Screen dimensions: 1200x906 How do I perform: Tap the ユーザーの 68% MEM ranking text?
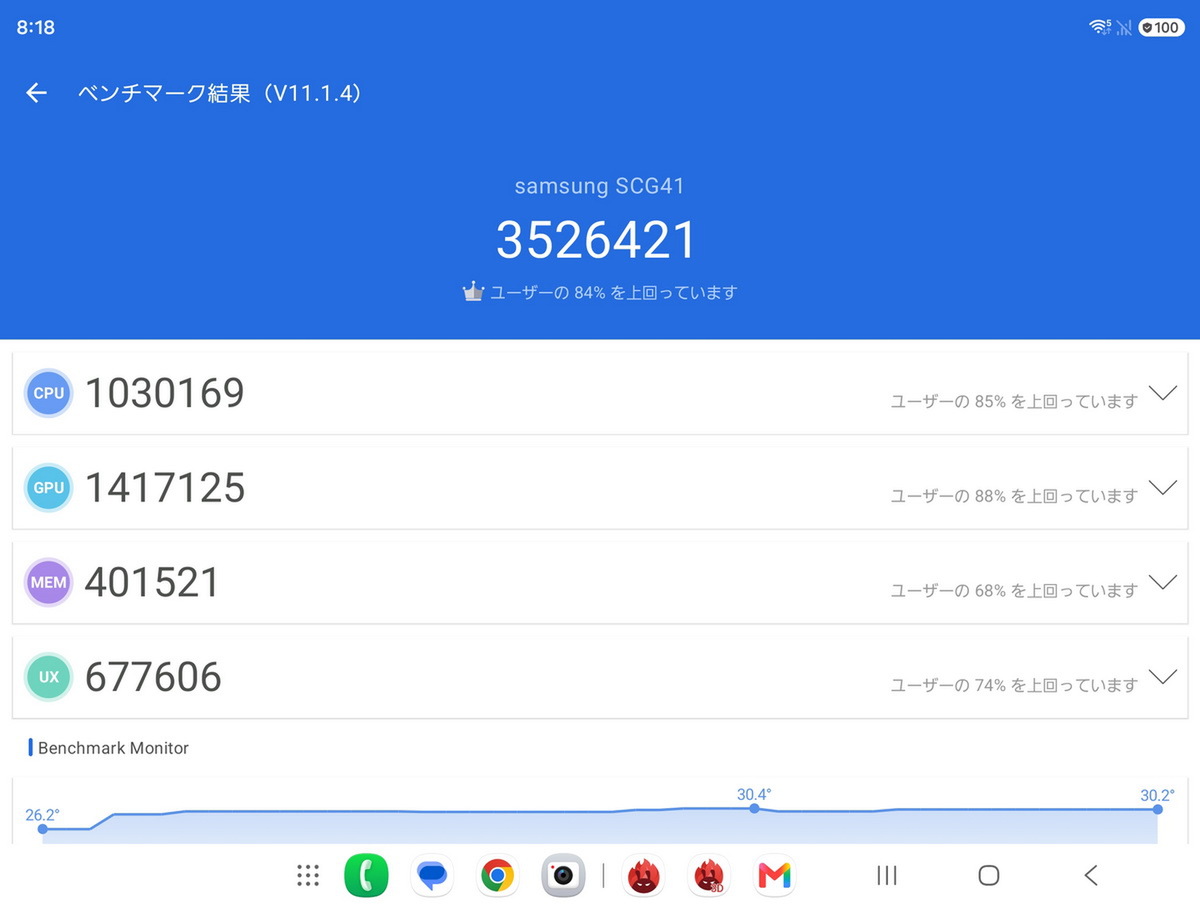(1014, 591)
